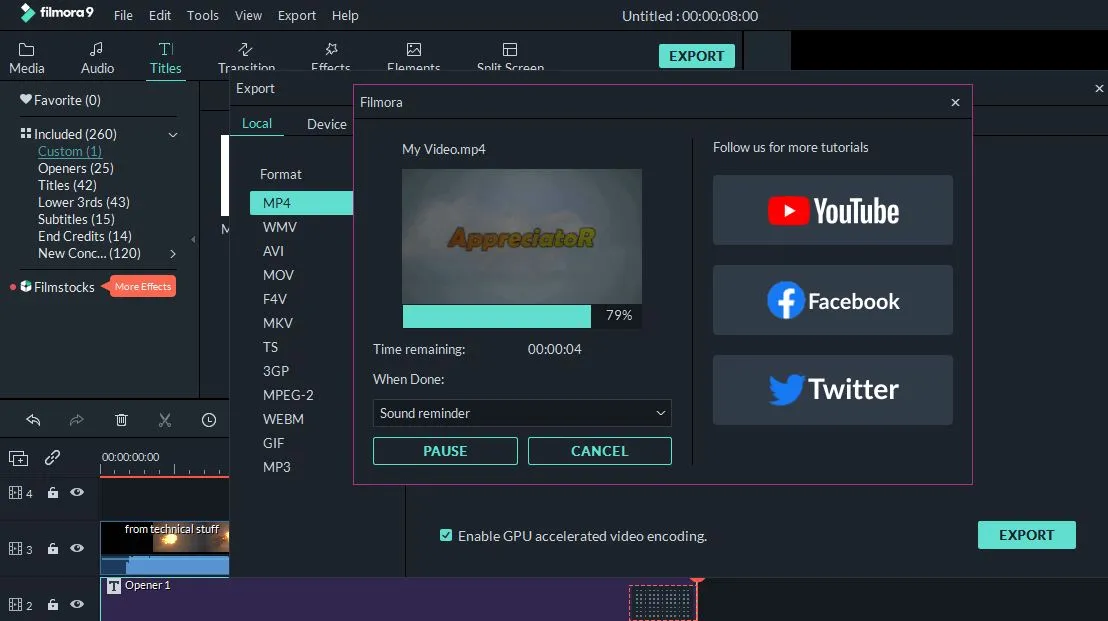Select the MP4 format
The height and width of the screenshot is (621, 1108).
[301, 203]
